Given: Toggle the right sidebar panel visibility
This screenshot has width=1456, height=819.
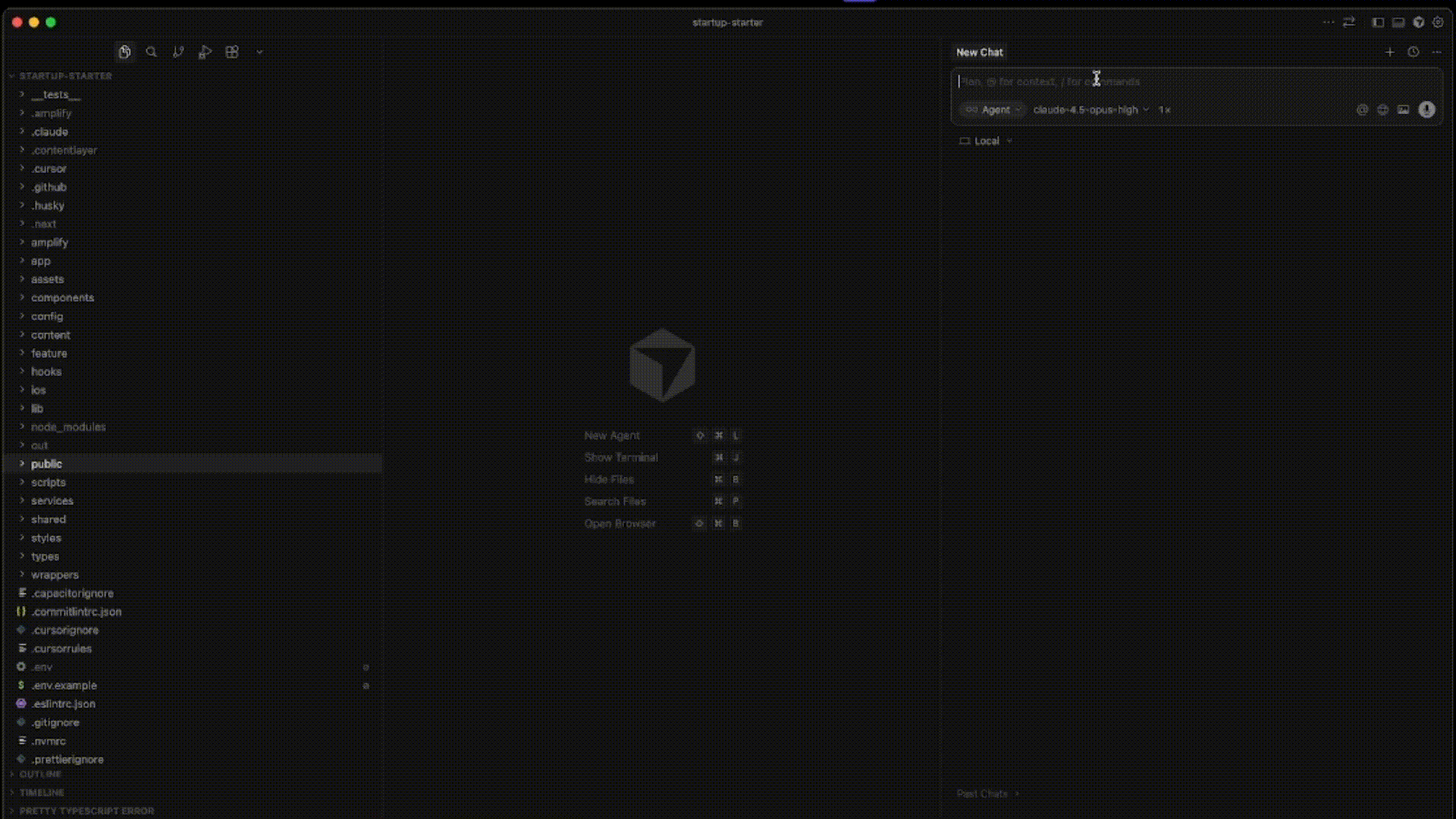Looking at the screenshot, I should tap(1419, 22).
